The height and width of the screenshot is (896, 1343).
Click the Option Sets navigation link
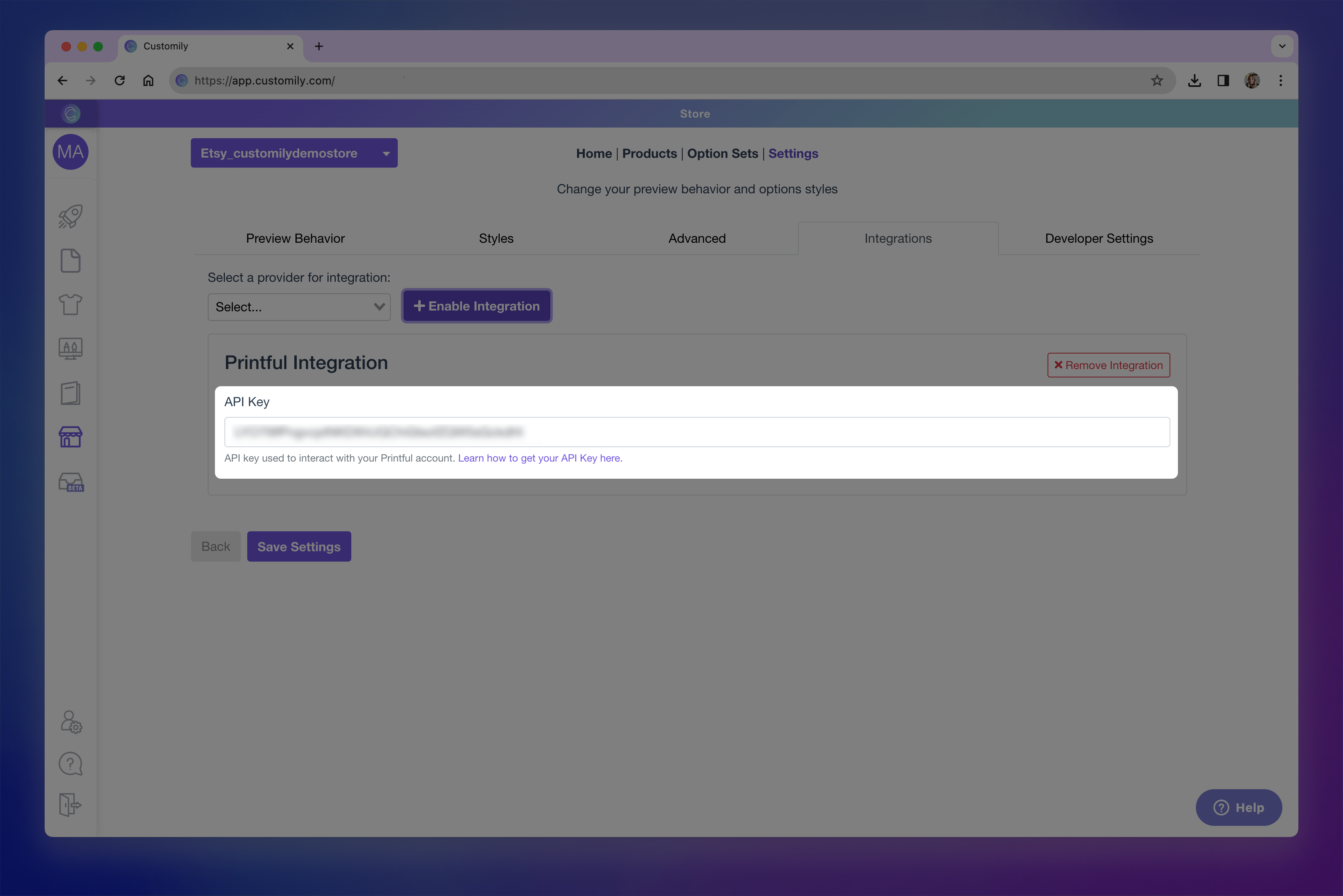pyautogui.click(x=722, y=153)
